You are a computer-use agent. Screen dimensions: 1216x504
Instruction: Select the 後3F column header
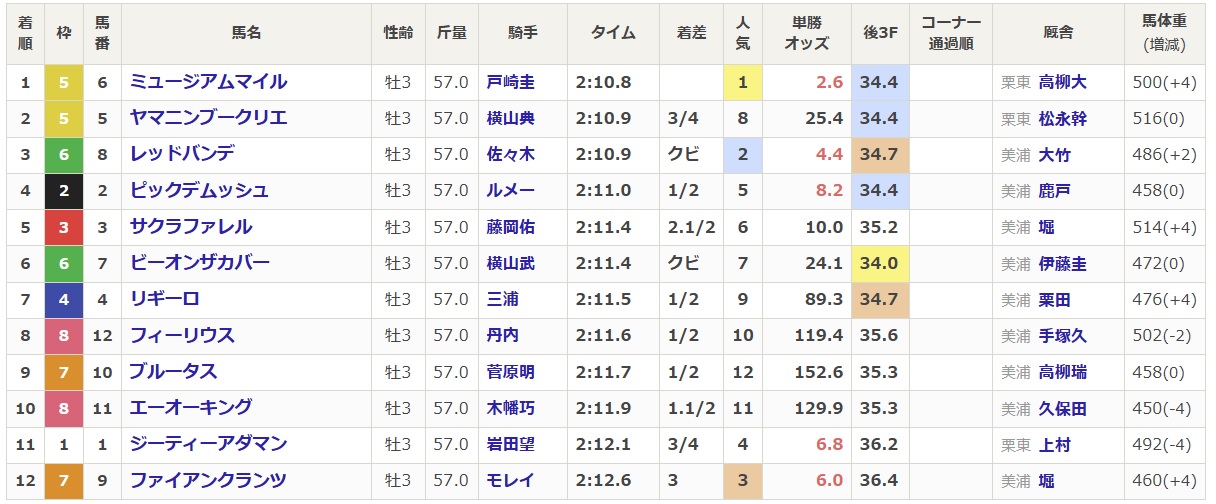(x=880, y=33)
